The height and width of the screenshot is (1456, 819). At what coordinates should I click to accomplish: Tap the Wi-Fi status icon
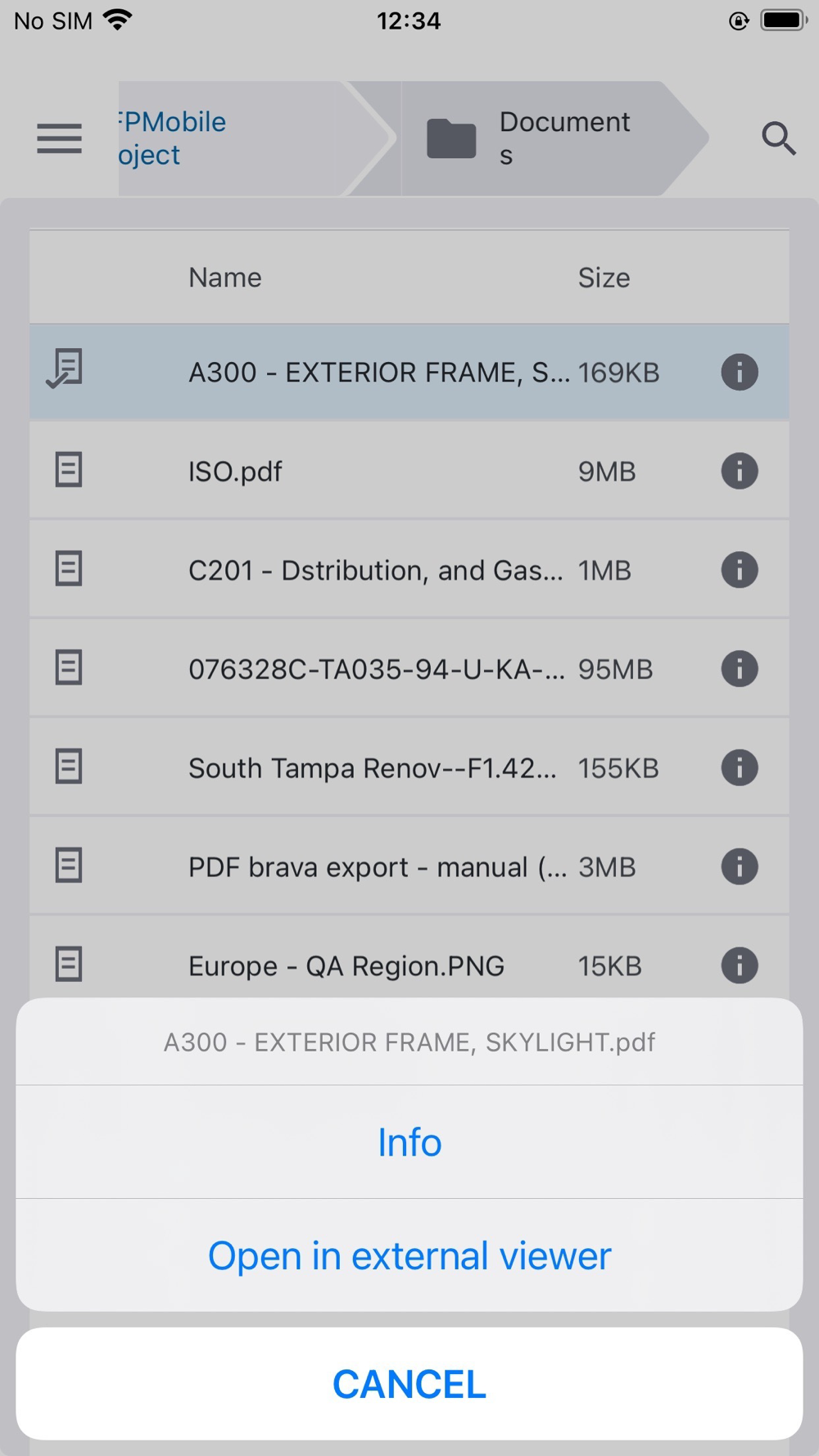(x=118, y=20)
